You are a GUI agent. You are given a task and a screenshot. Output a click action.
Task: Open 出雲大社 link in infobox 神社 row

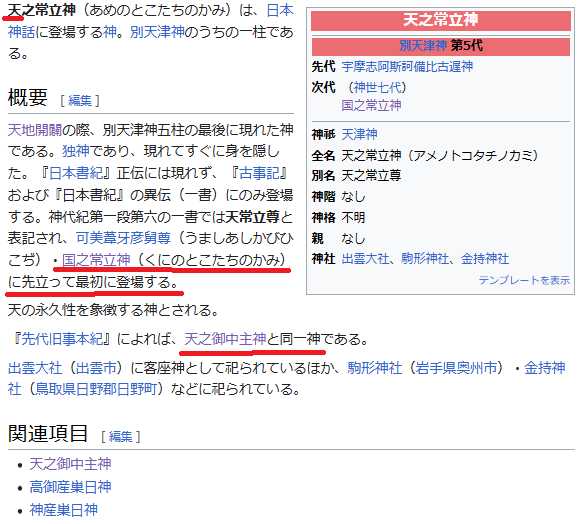click(x=365, y=259)
